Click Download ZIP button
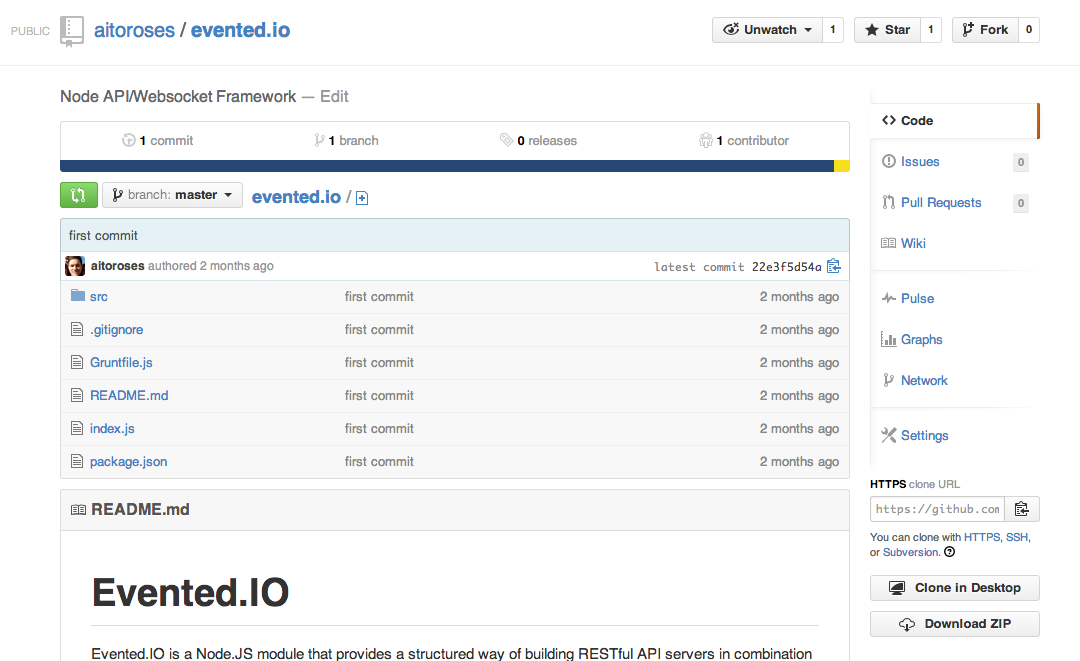 tap(955, 624)
